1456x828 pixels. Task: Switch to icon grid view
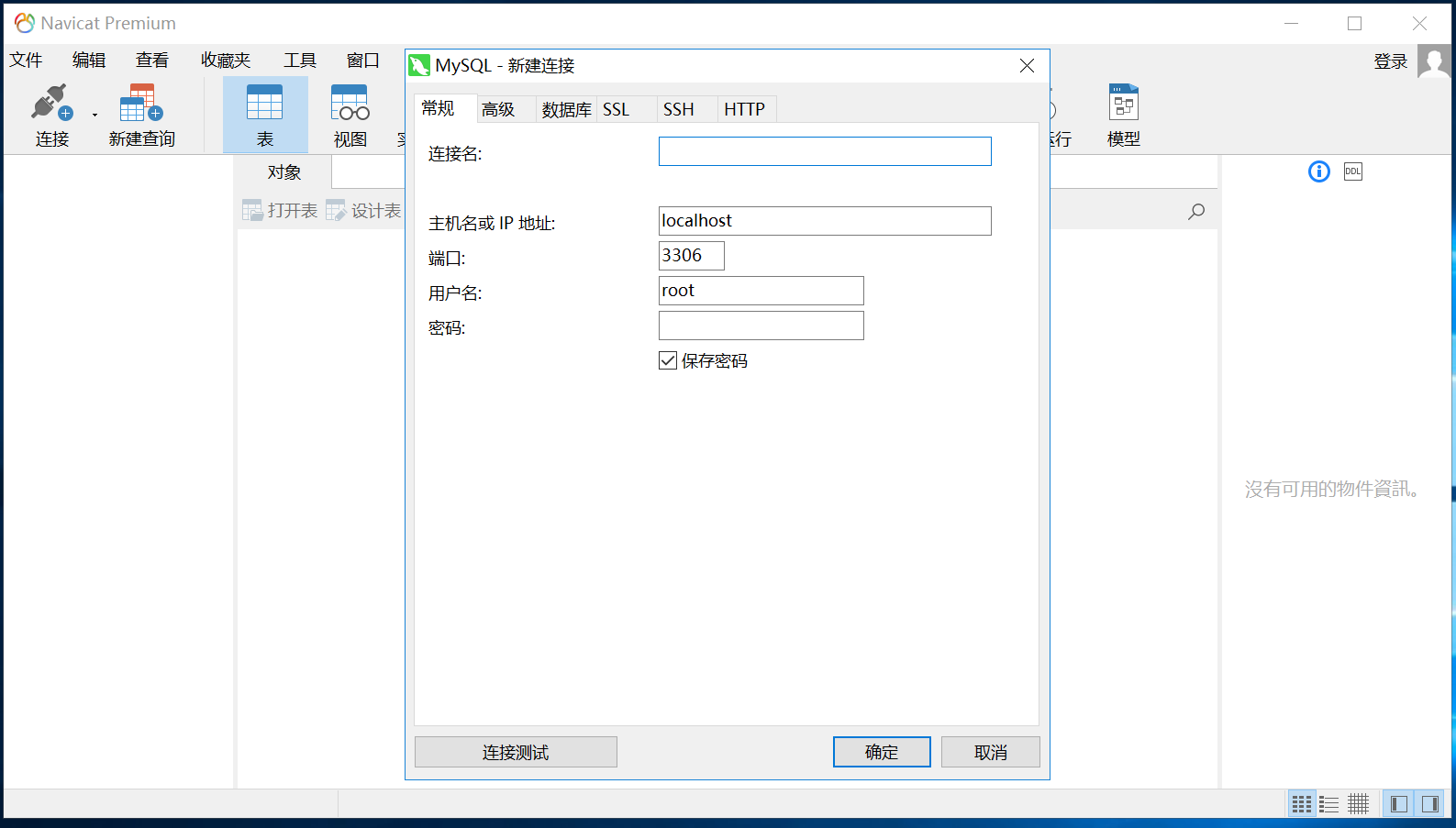tap(1301, 804)
